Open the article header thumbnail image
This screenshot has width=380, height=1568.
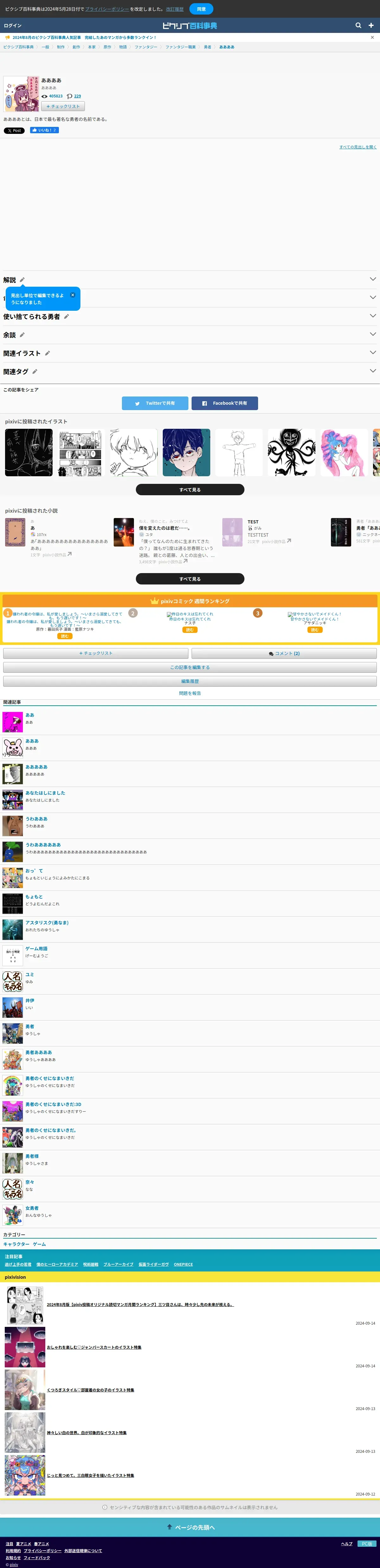21,94
